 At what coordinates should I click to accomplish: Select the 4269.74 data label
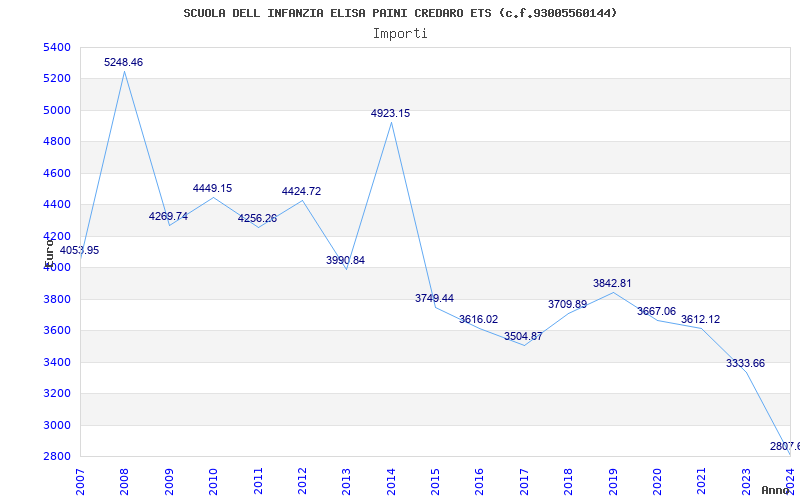pyautogui.click(x=168, y=216)
